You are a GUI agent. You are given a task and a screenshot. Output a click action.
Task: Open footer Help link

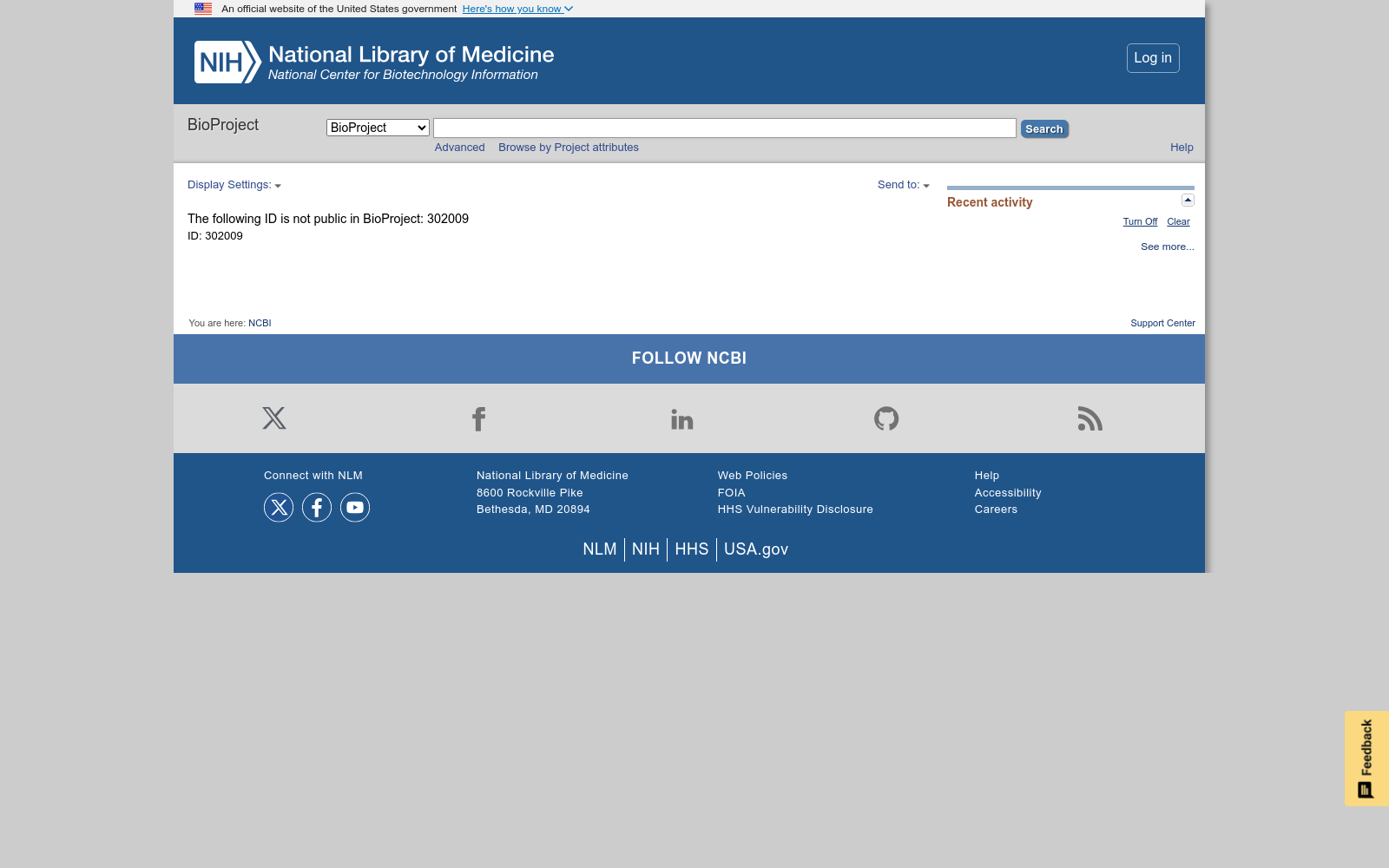coord(987,476)
